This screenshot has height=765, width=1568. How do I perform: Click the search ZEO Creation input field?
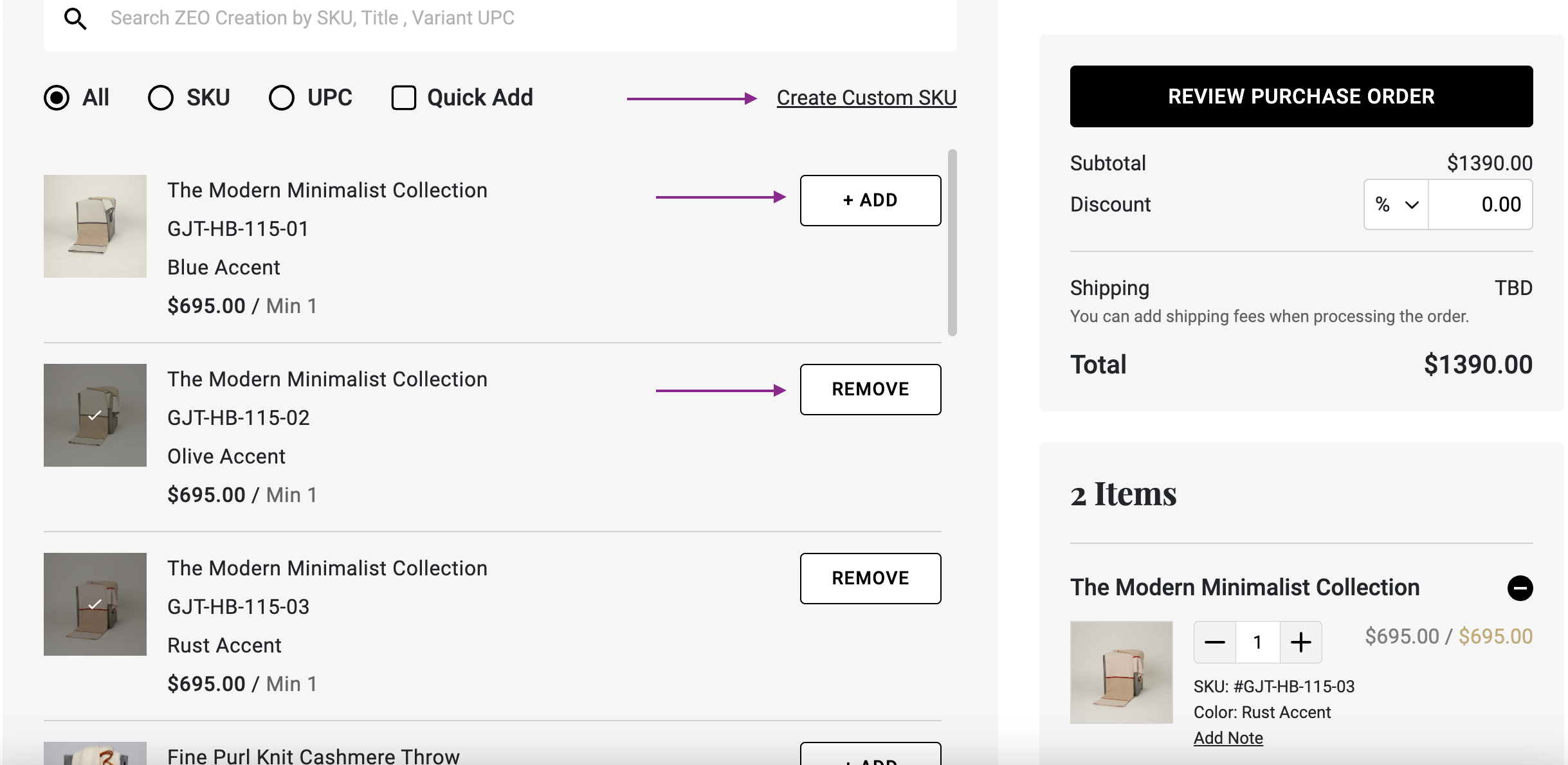(x=450, y=18)
